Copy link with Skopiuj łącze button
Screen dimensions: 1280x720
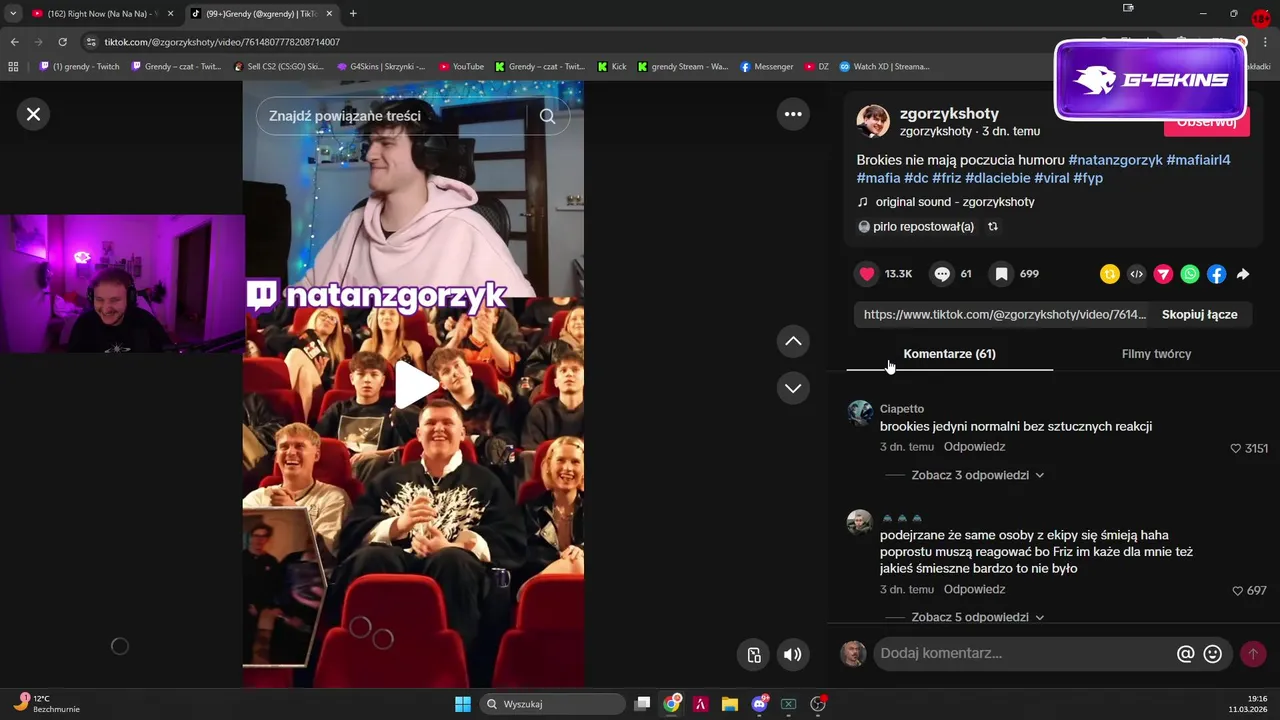(x=1199, y=314)
